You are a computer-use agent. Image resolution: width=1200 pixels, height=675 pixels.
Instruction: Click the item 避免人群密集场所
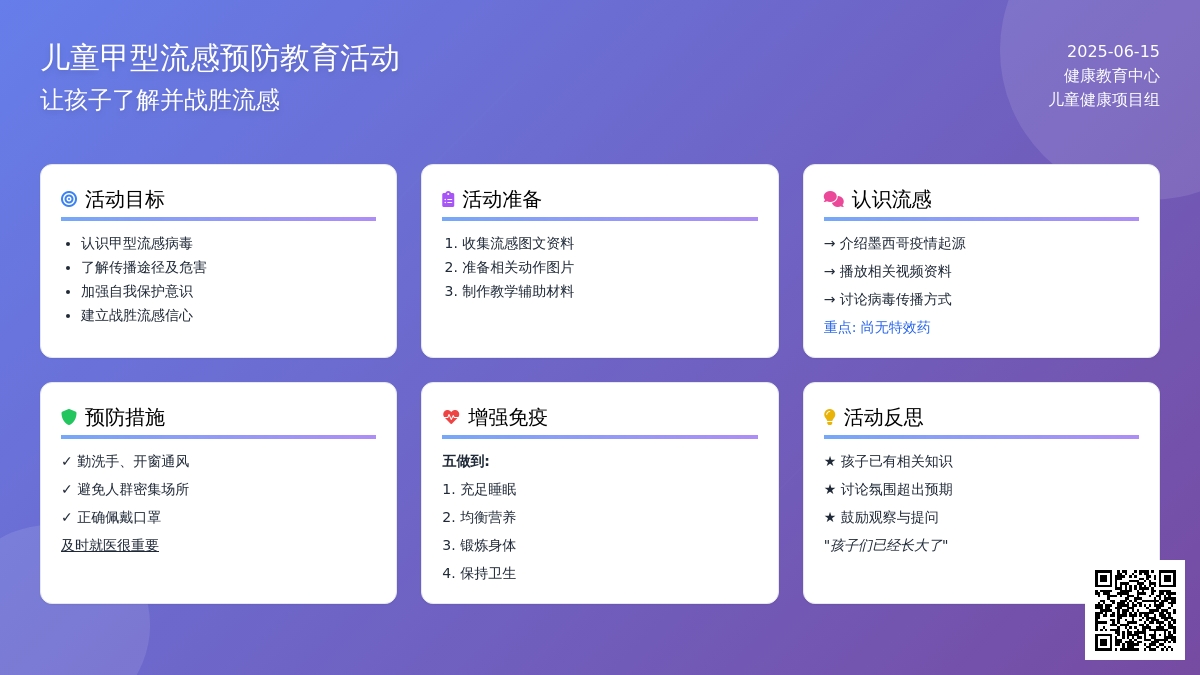tap(125, 489)
